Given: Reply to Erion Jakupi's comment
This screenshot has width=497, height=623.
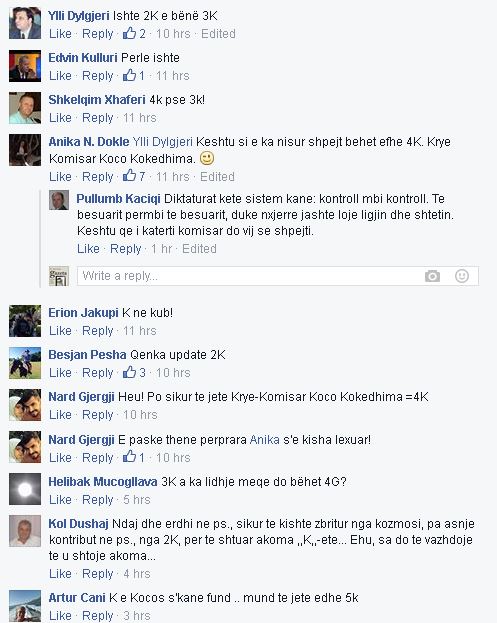Looking at the screenshot, I should pyautogui.click(x=98, y=331).
